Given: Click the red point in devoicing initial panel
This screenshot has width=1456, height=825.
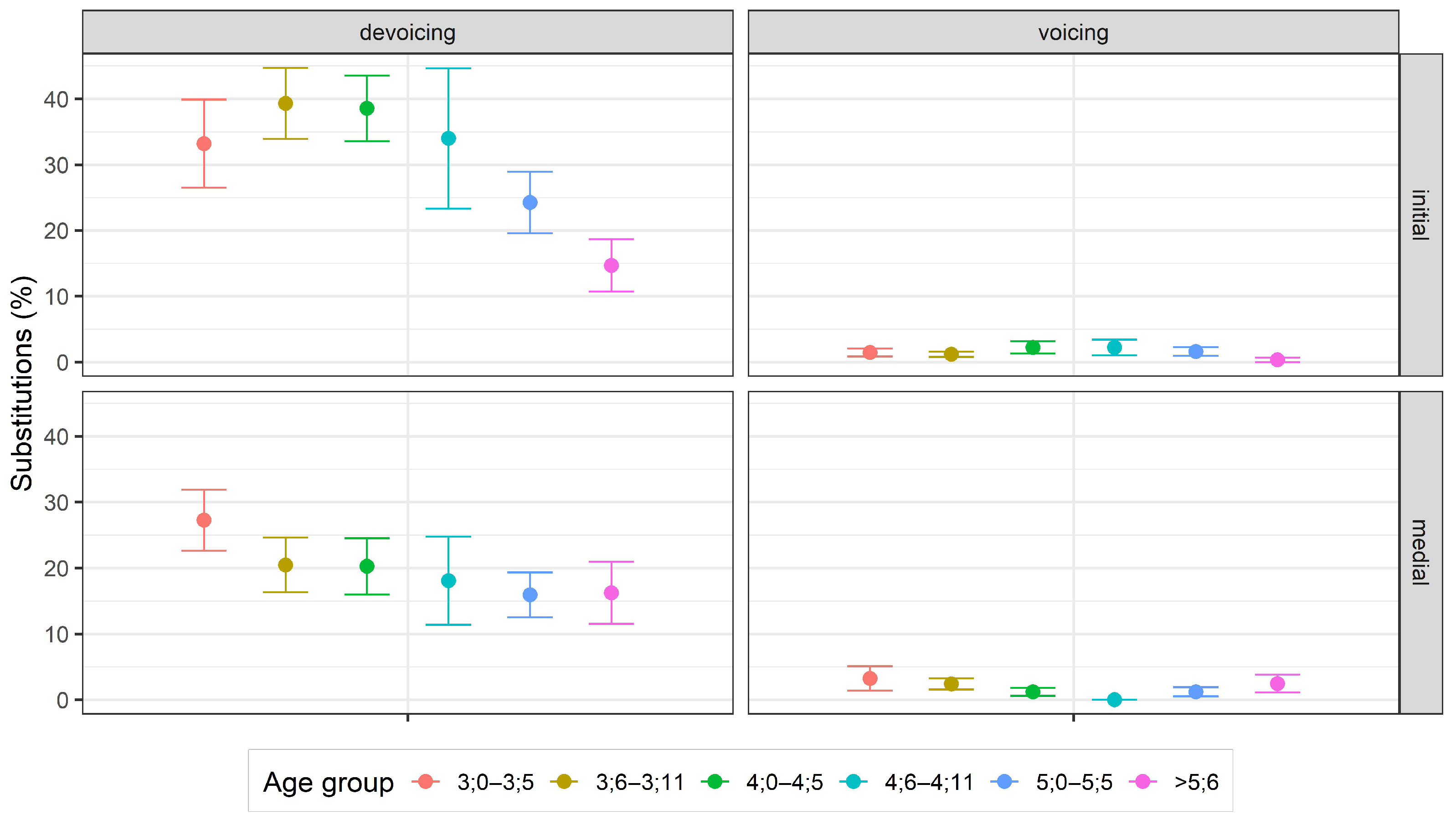Looking at the screenshot, I should (204, 144).
